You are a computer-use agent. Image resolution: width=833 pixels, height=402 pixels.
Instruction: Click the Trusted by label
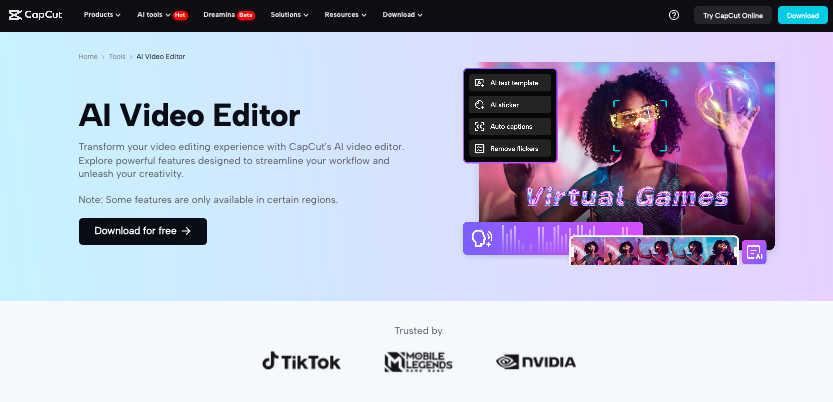tap(419, 331)
